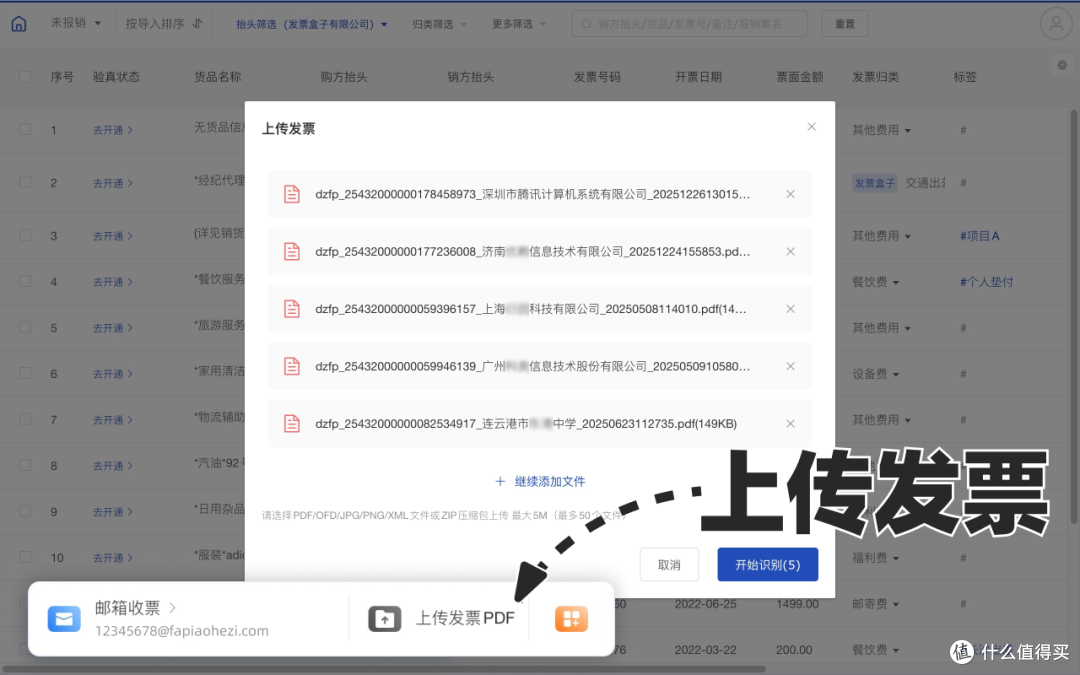Click the 取消 button

669,565
